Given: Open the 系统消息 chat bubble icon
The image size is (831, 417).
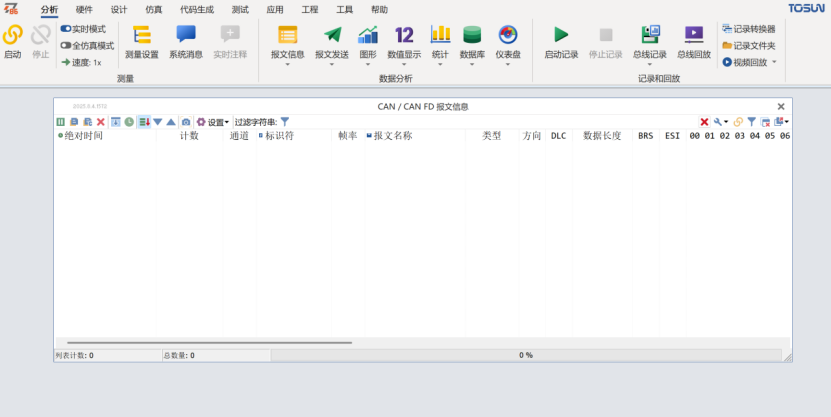Looking at the screenshot, I should pos(186,35).
